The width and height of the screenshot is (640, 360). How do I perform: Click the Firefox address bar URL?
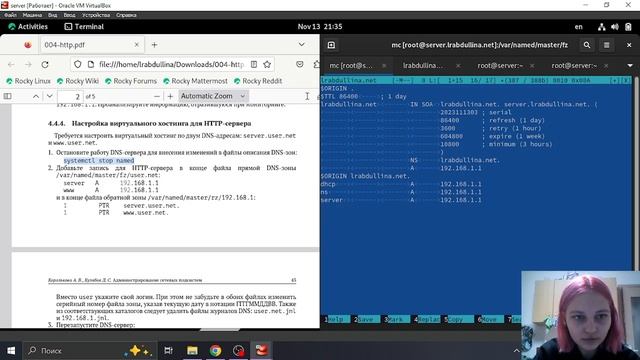(x=171, y=64)
